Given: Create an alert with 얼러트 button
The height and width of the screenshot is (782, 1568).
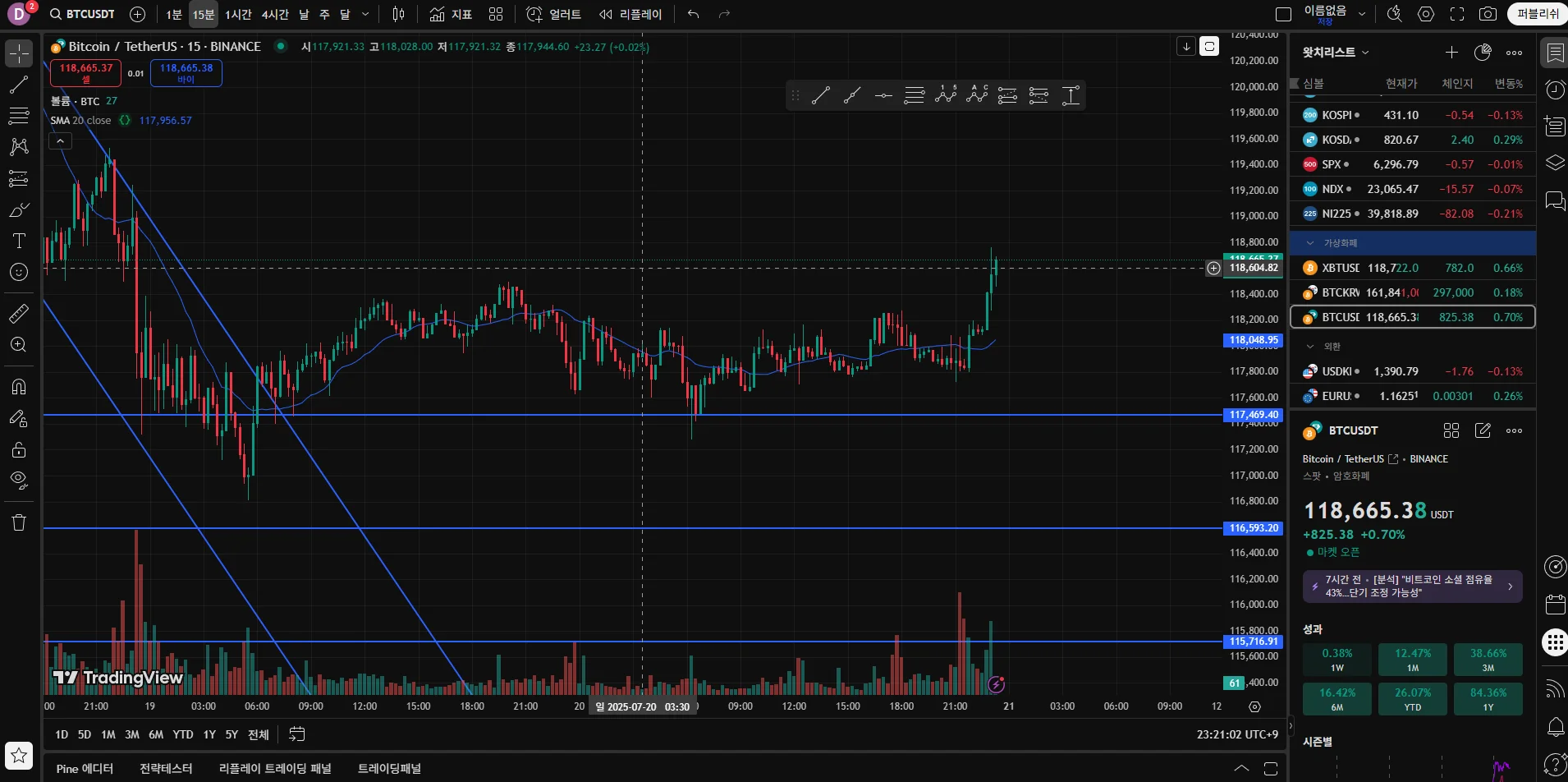Looking at the screenshot, I should (553, 14).
